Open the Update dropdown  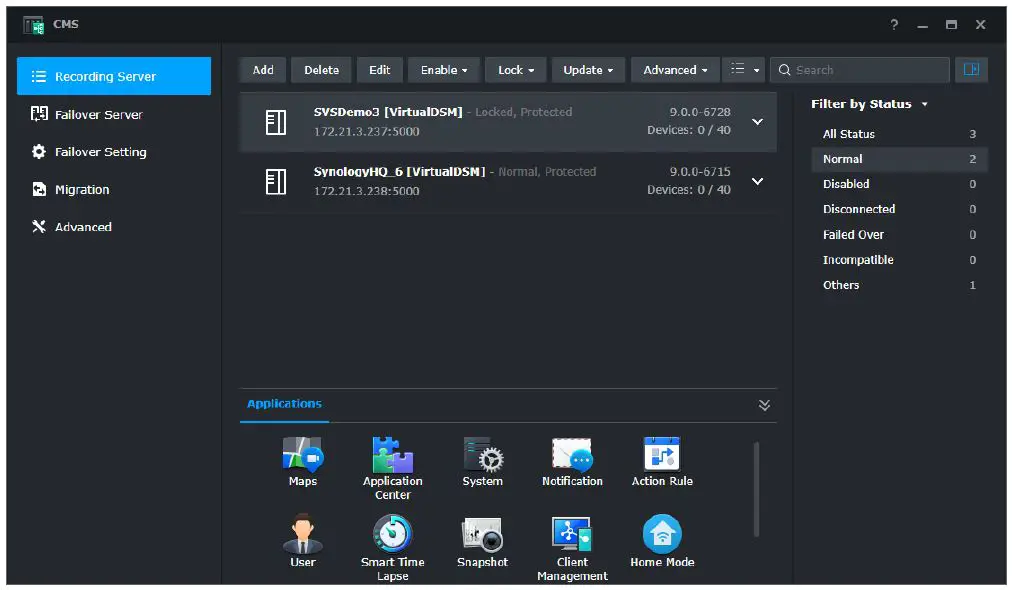pyautogui.click(x=588, y=70)
